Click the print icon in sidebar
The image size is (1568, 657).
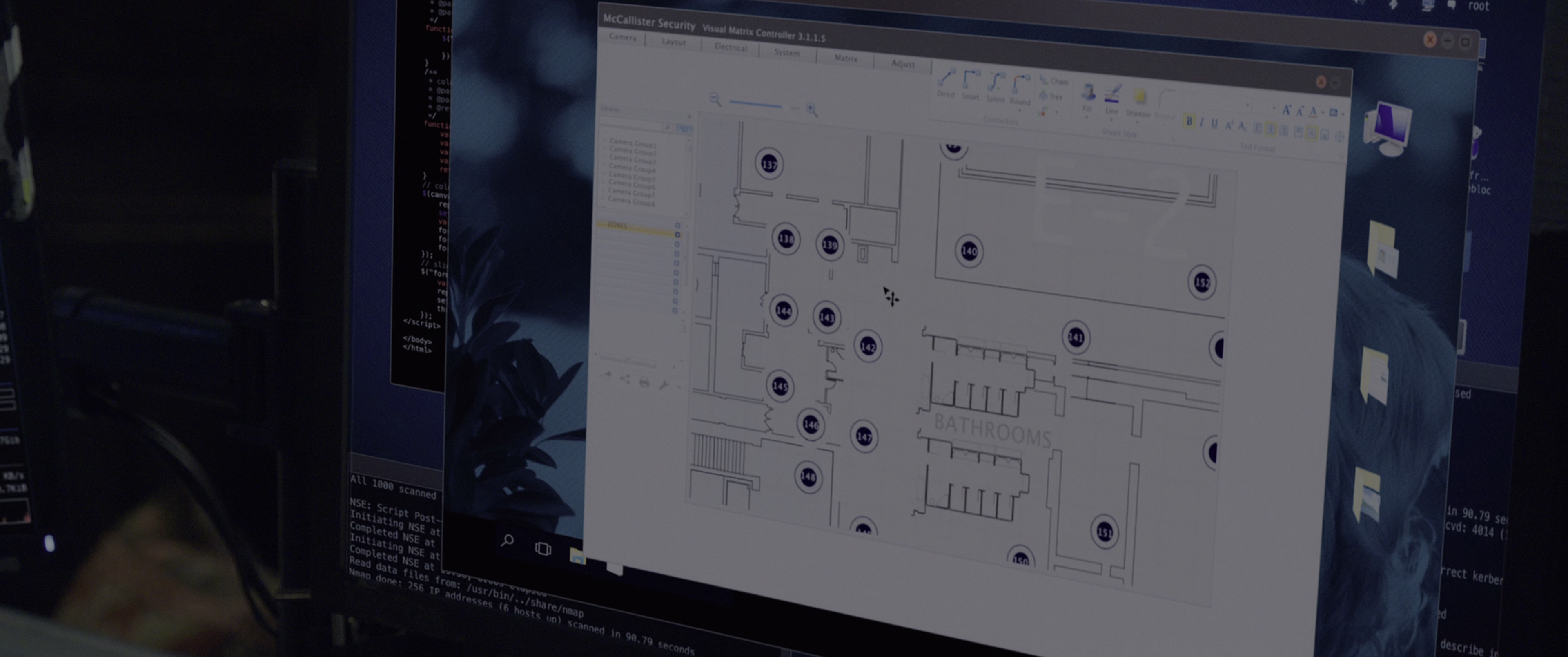coord(644,382)
